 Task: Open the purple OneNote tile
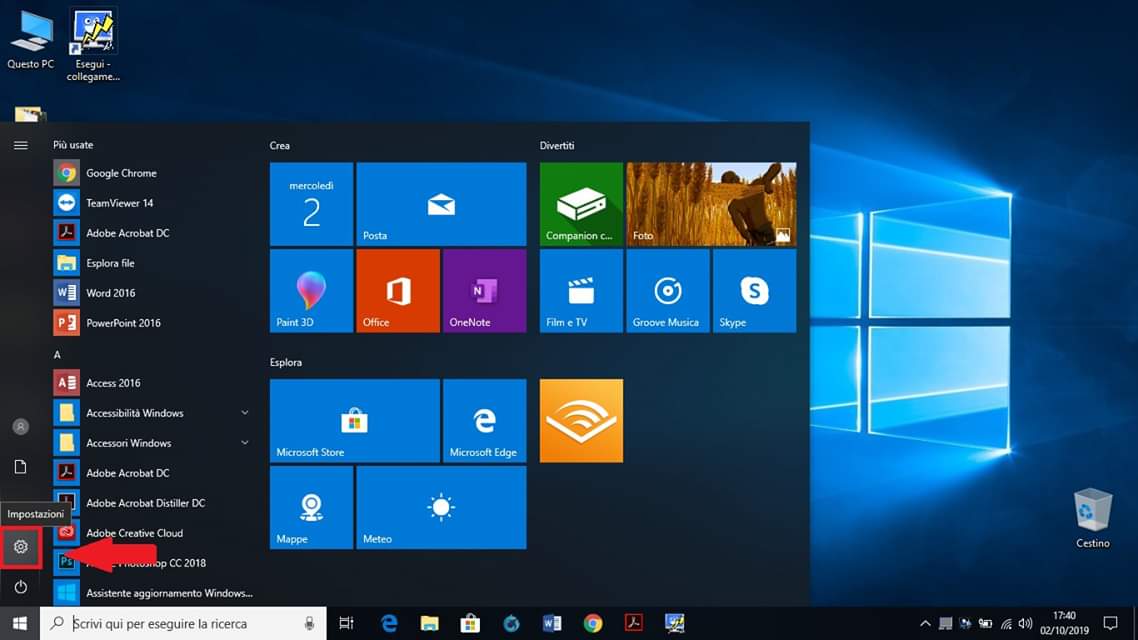tap(485, 291)
